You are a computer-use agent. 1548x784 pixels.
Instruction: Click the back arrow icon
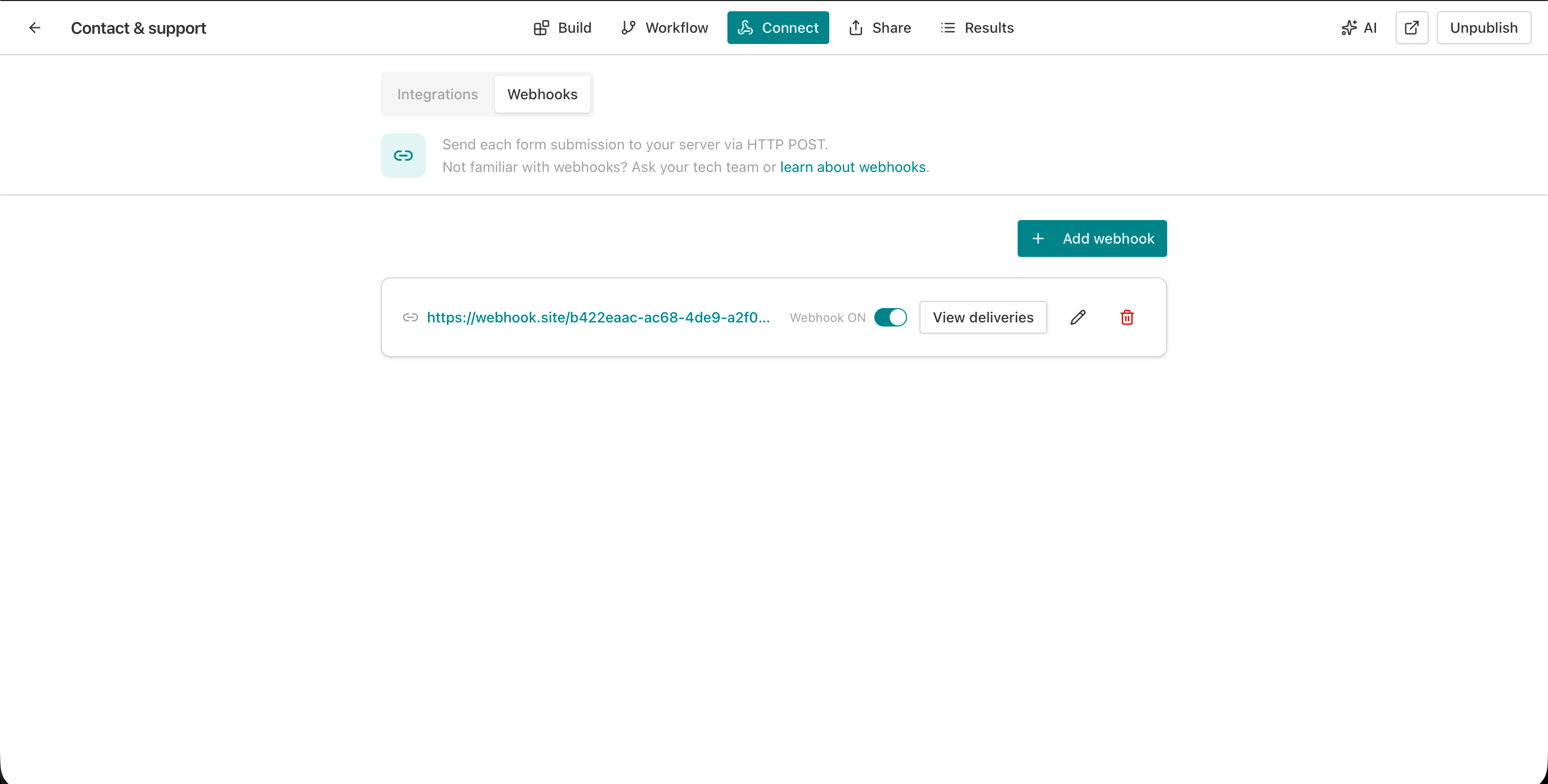tap(34, 28)
